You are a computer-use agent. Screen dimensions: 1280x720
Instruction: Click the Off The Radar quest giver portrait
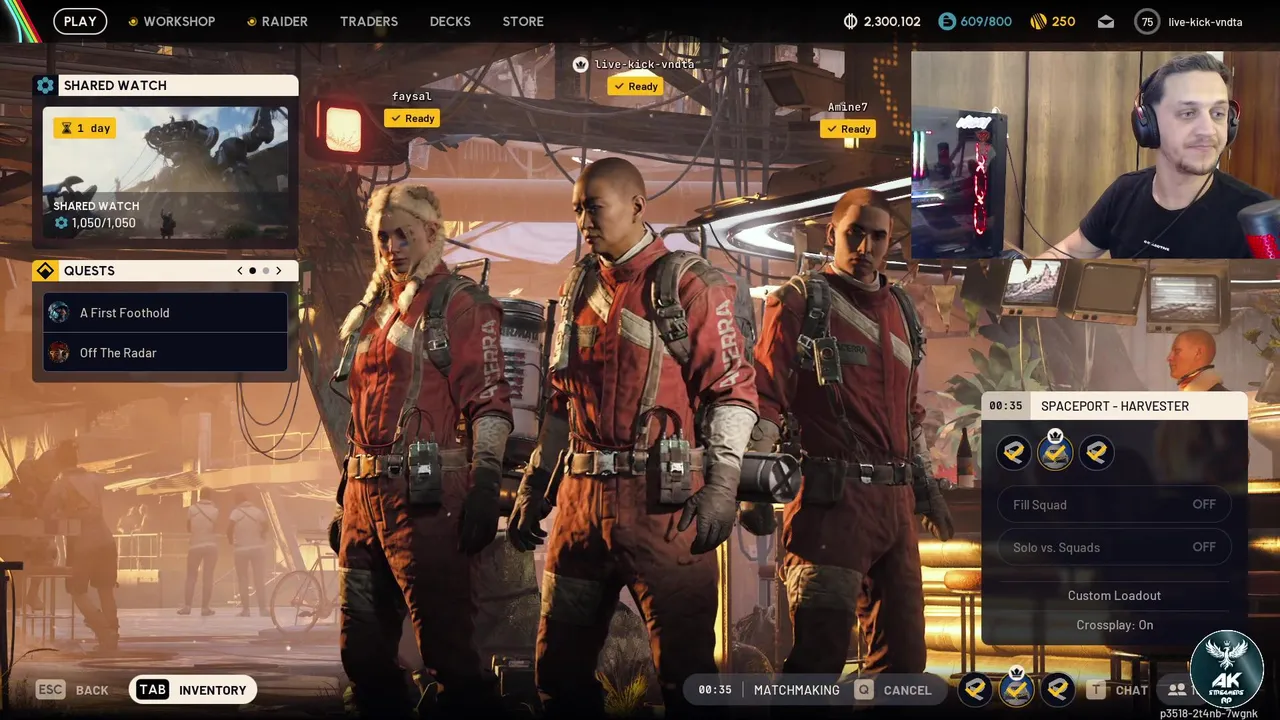click(x=59, y=352)
